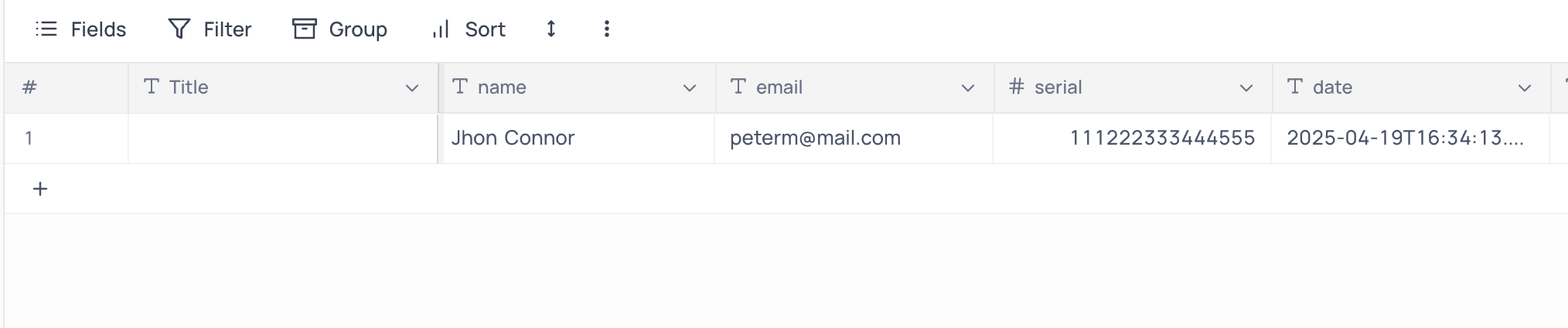The height and width of the screenshot is (328, 1568).
Task: Select the date column header label
Action: pos(1332,87)
